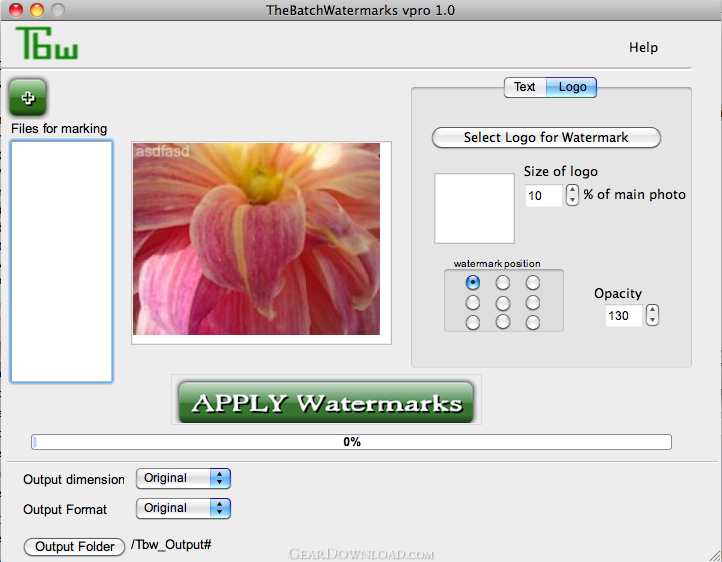Select top-left watermark position
This screenshot has width=722, height=562.
[472, 282]
